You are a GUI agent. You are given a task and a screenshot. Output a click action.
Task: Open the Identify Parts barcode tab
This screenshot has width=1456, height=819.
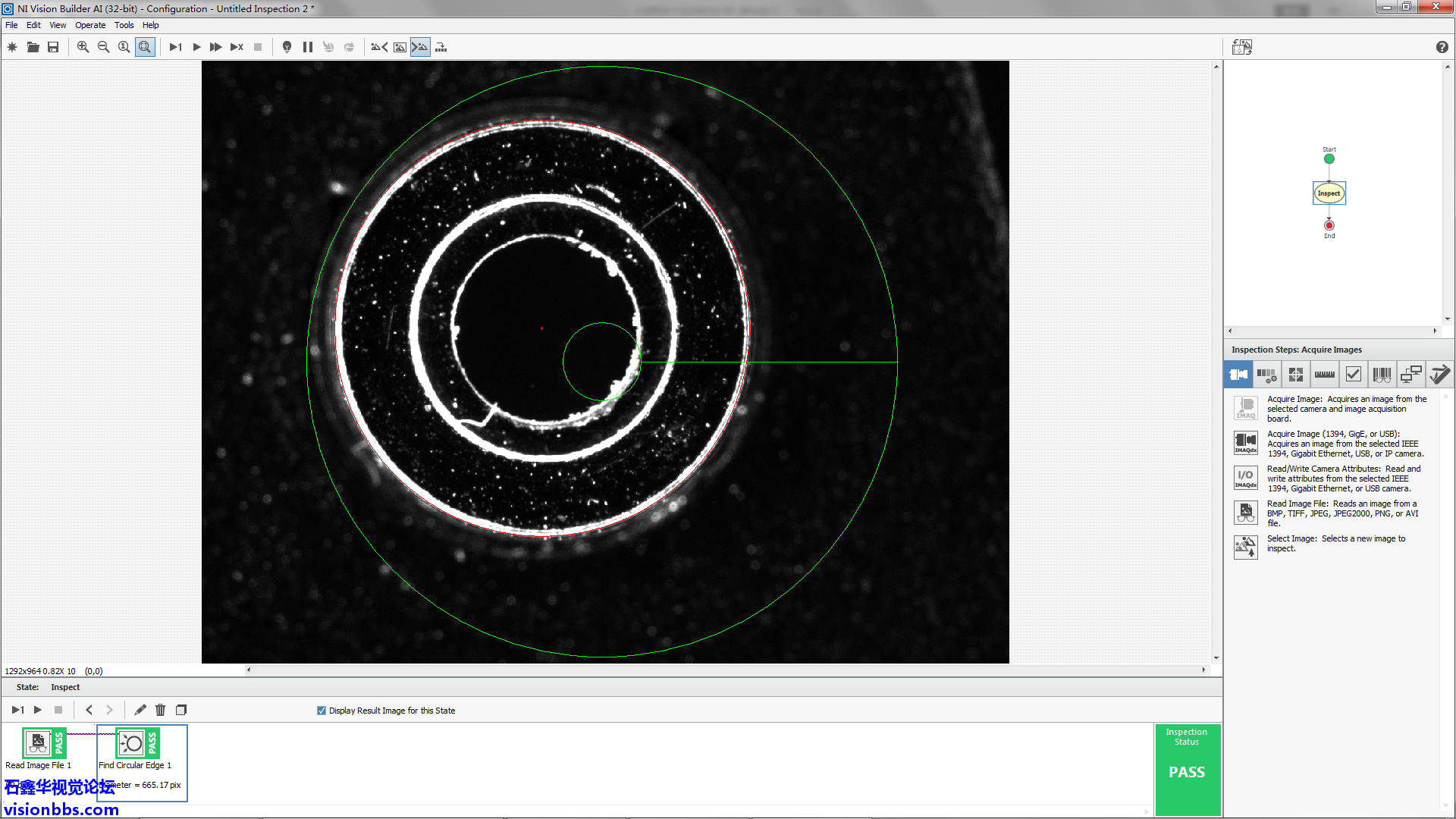coord(1382,374)
